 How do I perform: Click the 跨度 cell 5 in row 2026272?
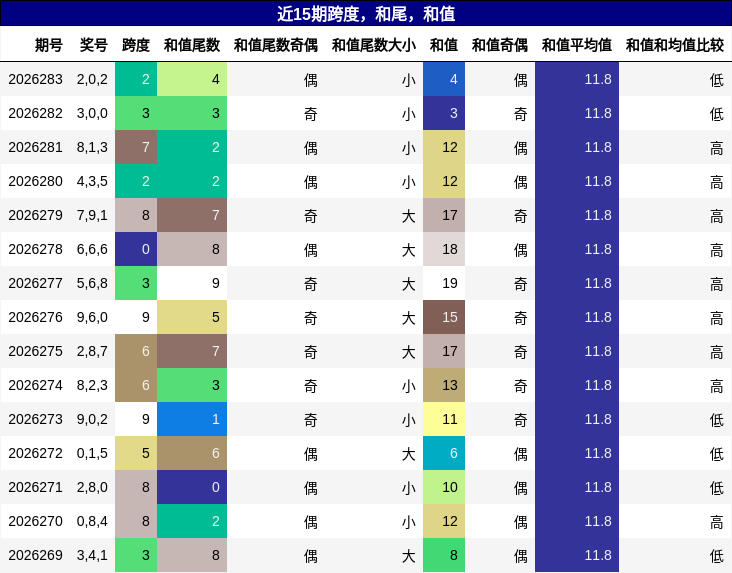(136, 453)
